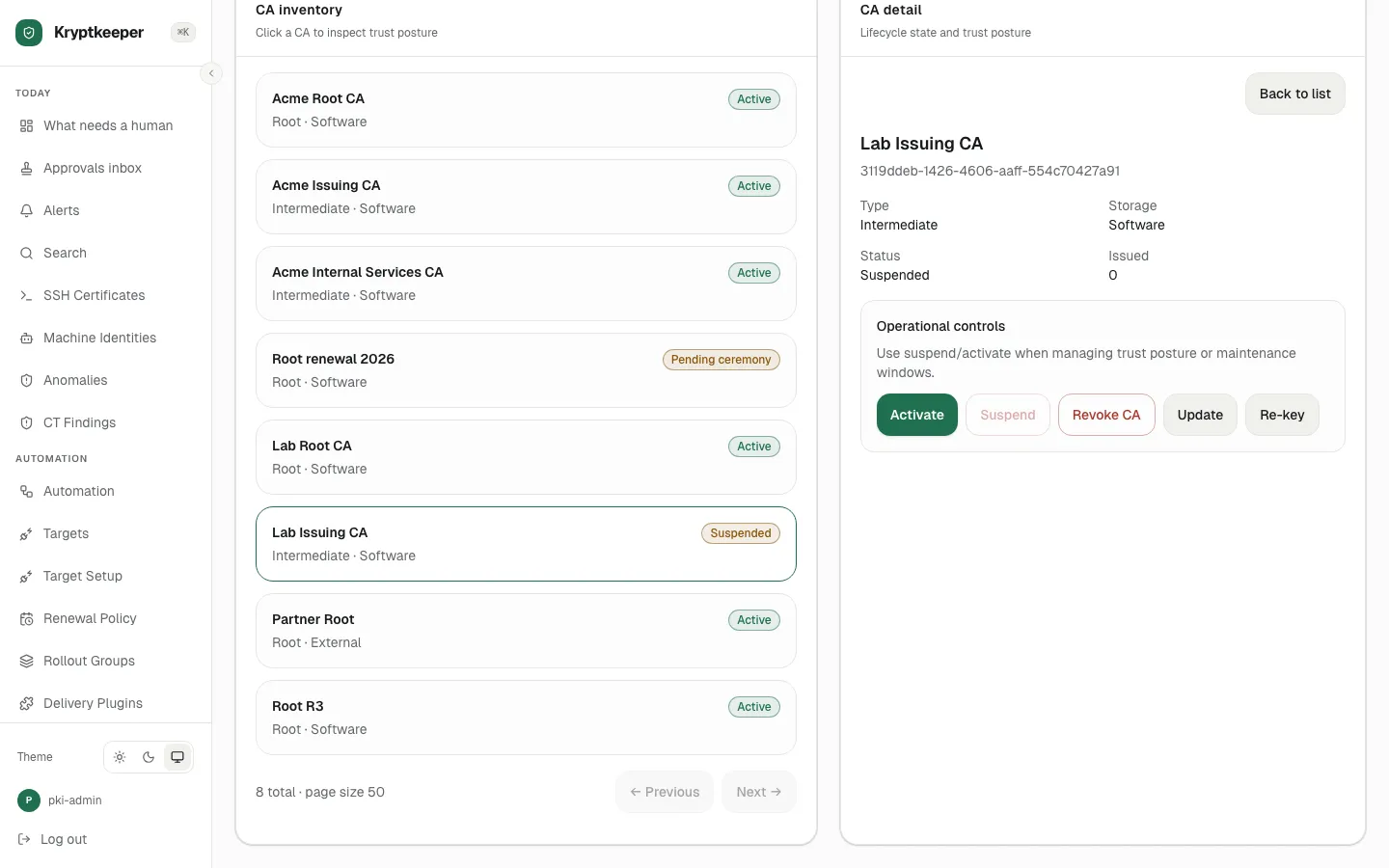Screen dimensions: 1389x868
Task: Click the Pending ceremony status badge
Action: coord(721,360)
